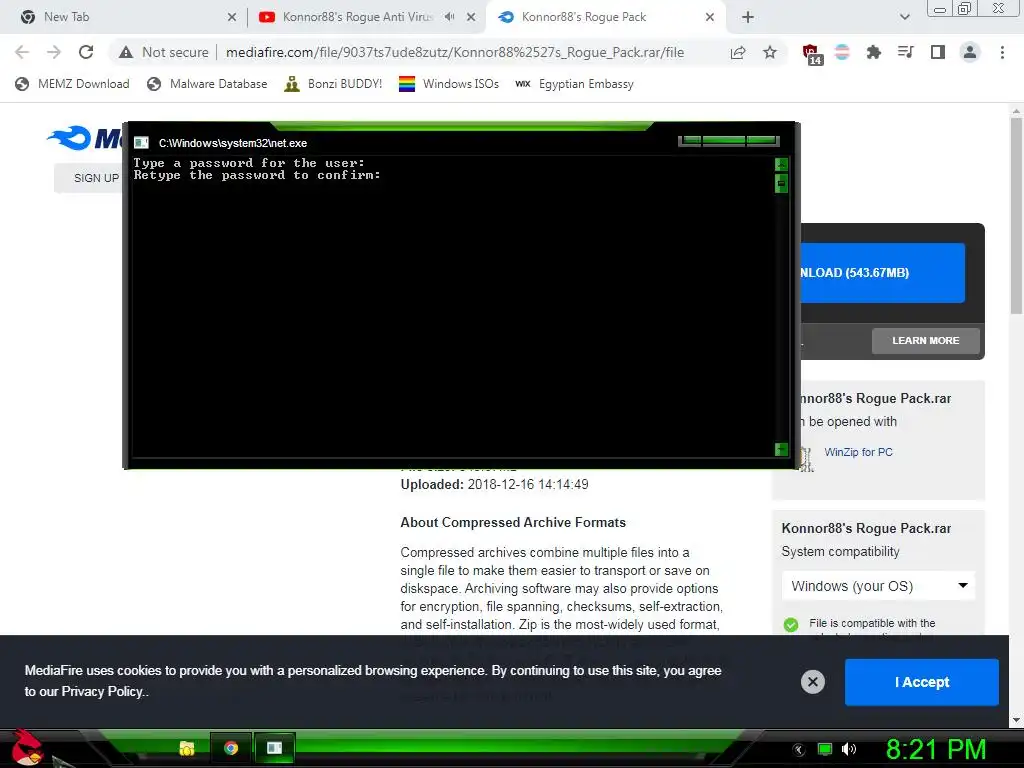Show hidden system tray icons

[799, 750]
